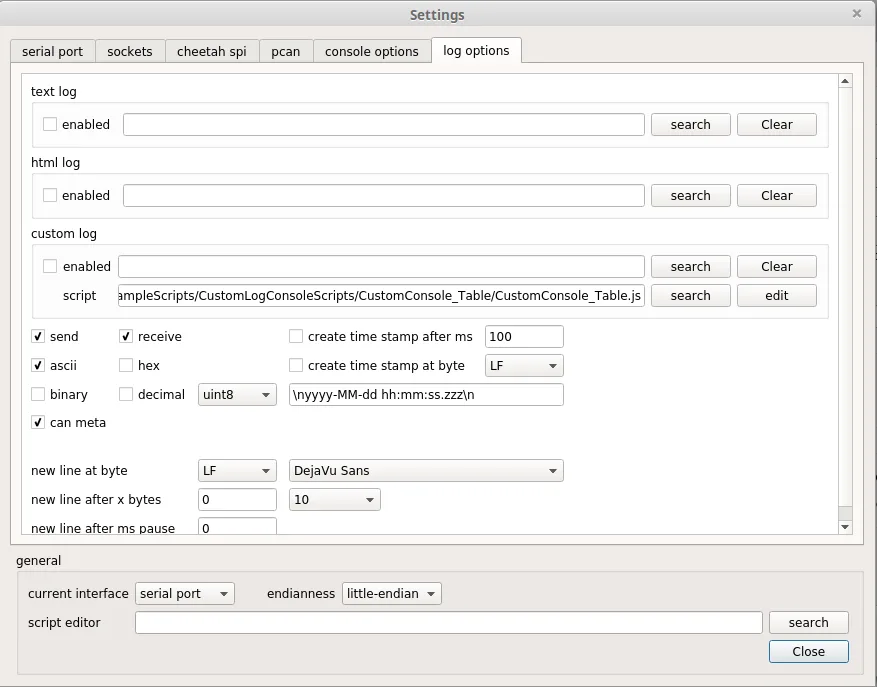Click the script editor path field

(449, 622)
